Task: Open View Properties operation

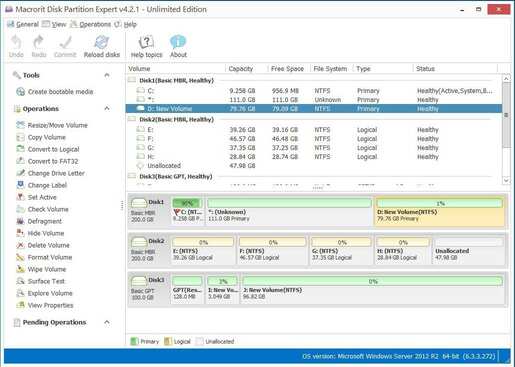Action: coord(45,305)
